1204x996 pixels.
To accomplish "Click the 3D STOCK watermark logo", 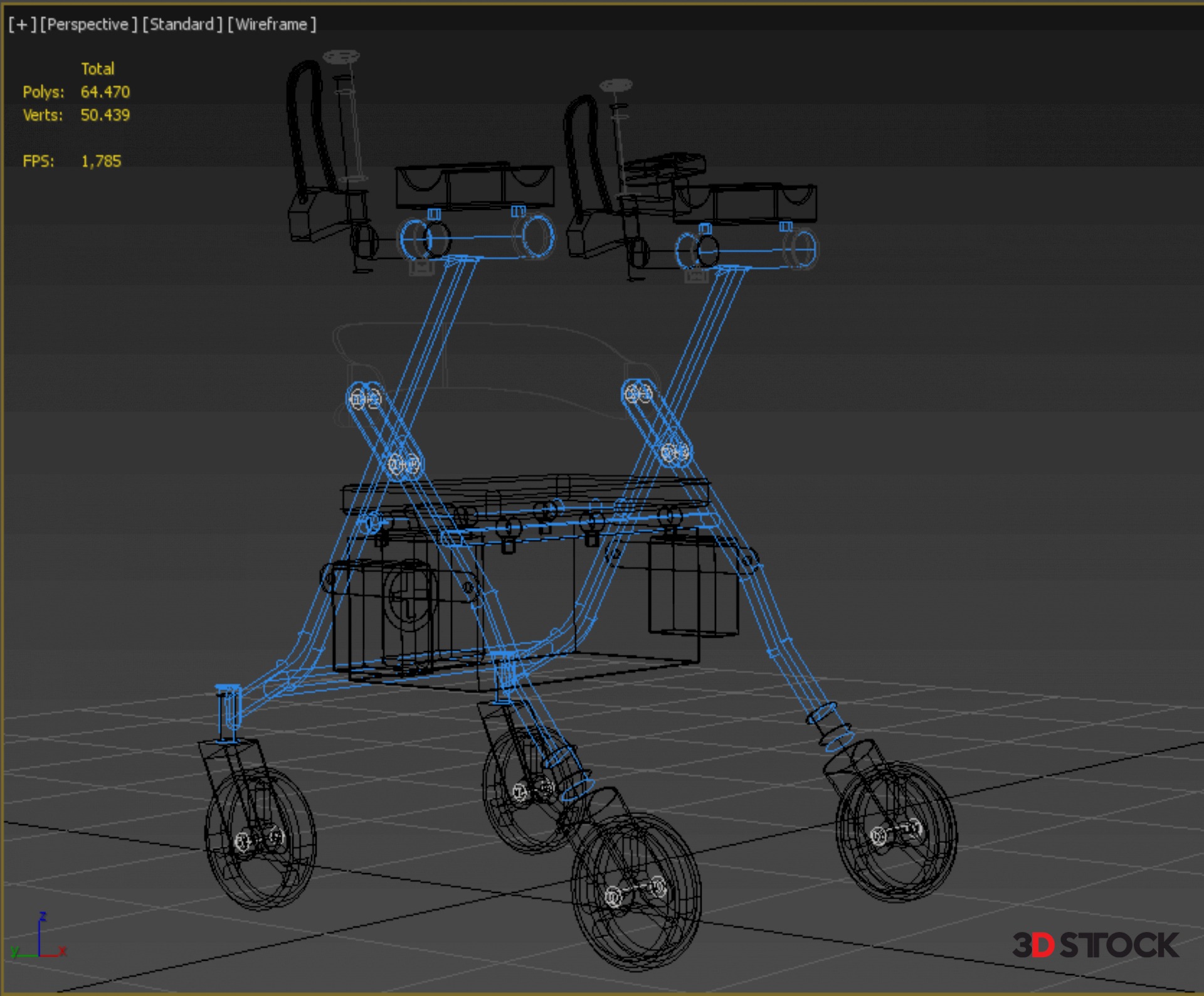I will click(1095, 946).
